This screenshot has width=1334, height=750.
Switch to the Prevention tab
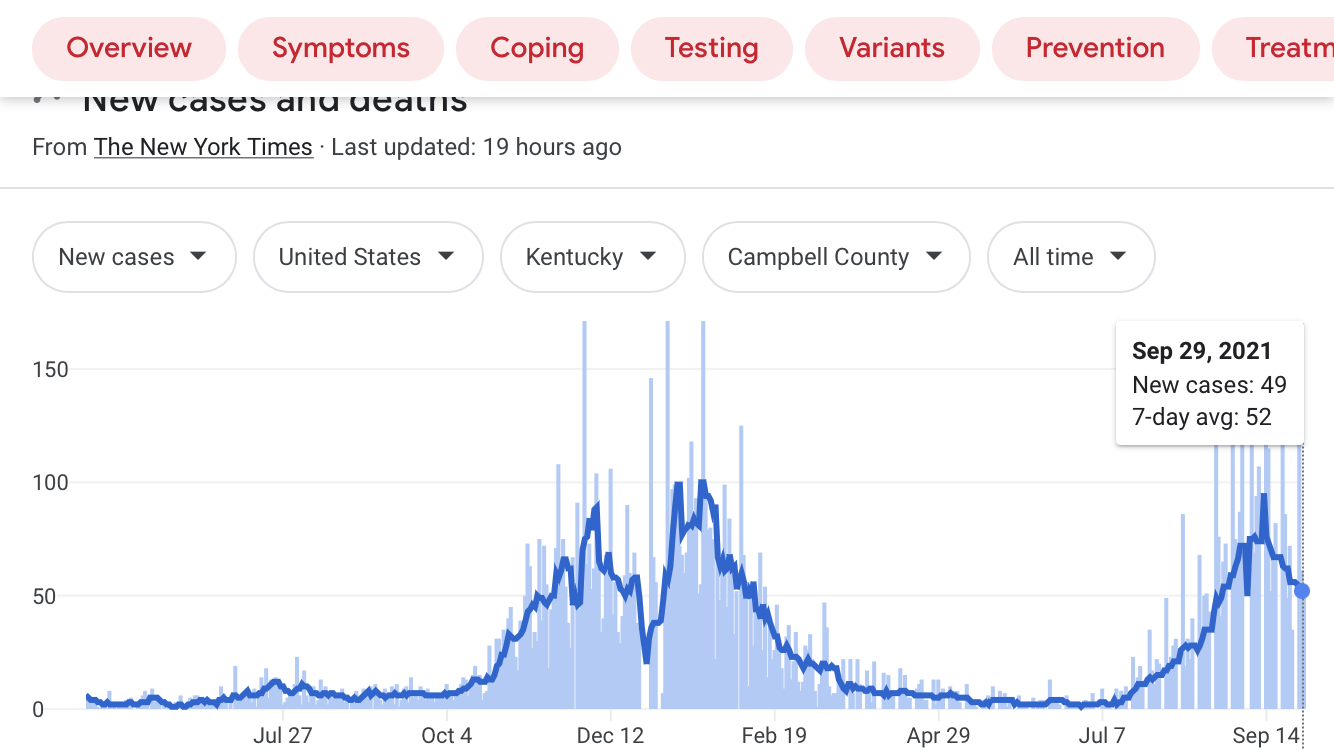[1095, 48]
